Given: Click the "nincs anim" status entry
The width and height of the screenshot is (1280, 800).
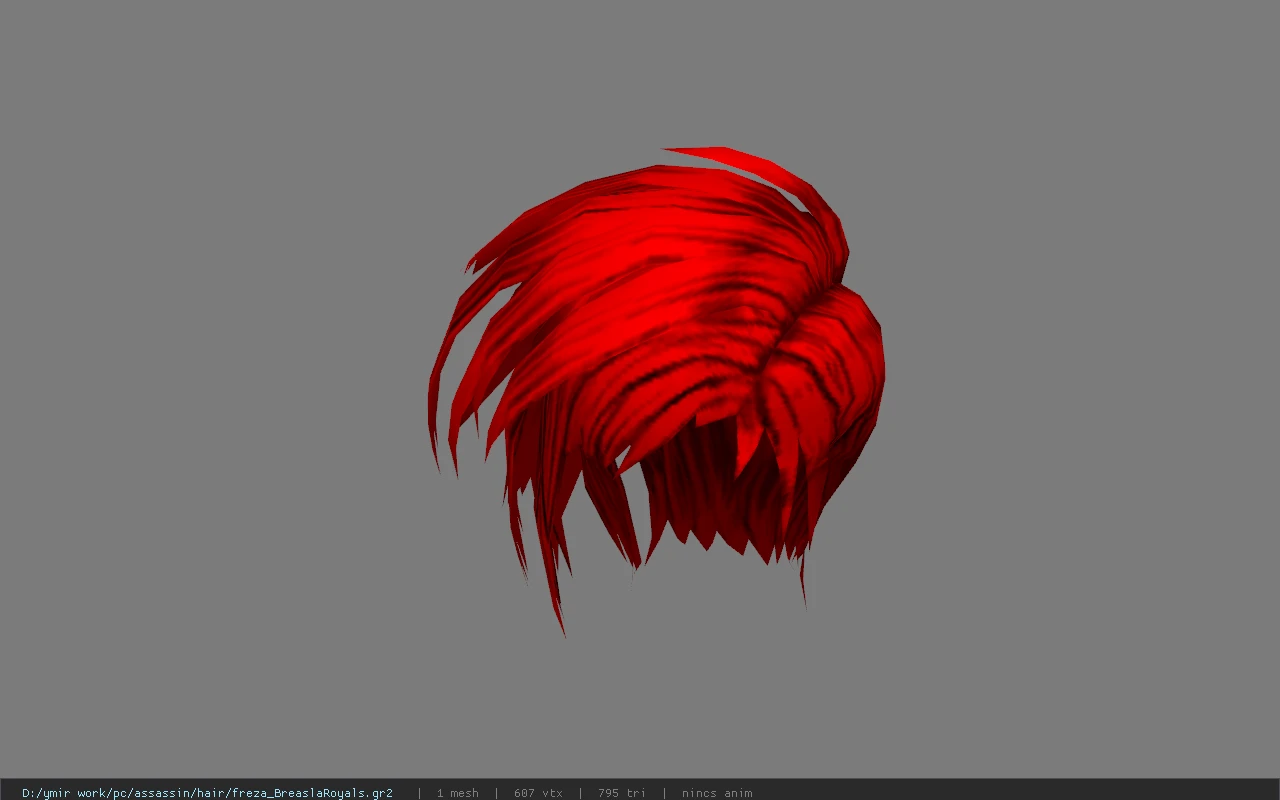Looking at the screenshot, I should (x=717, y=793).
